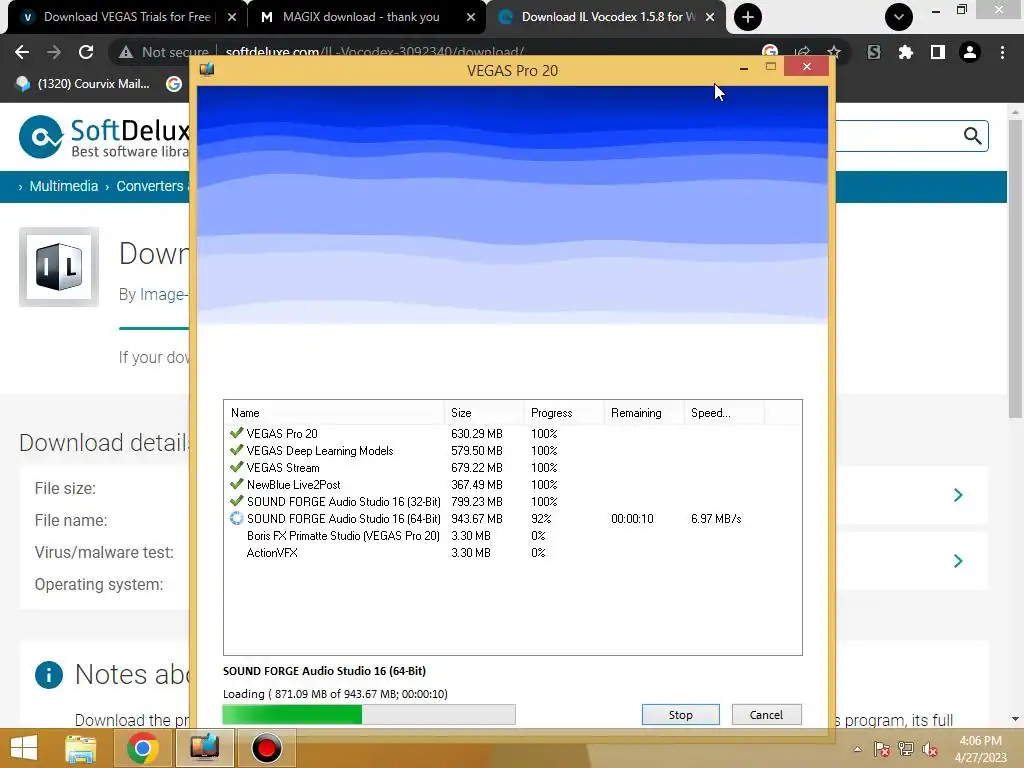
Task: Select VEGAS Deep Learning Models row
Action: click(513, 451)
